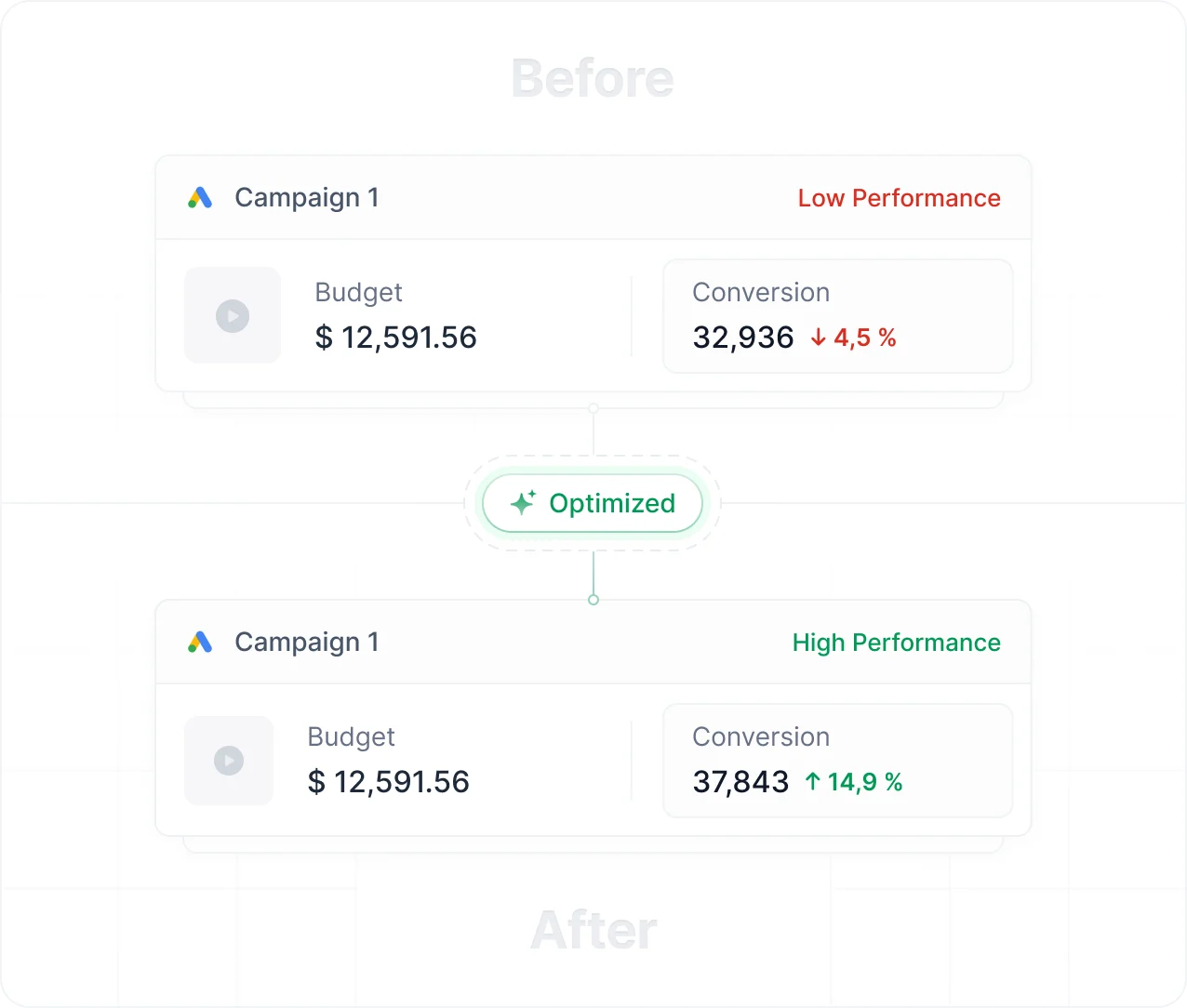Image resolution: width=1187 pixels, height=1008 pixels.
Task: Click the conversion value 32,936
Action: [x=743, y=338]
